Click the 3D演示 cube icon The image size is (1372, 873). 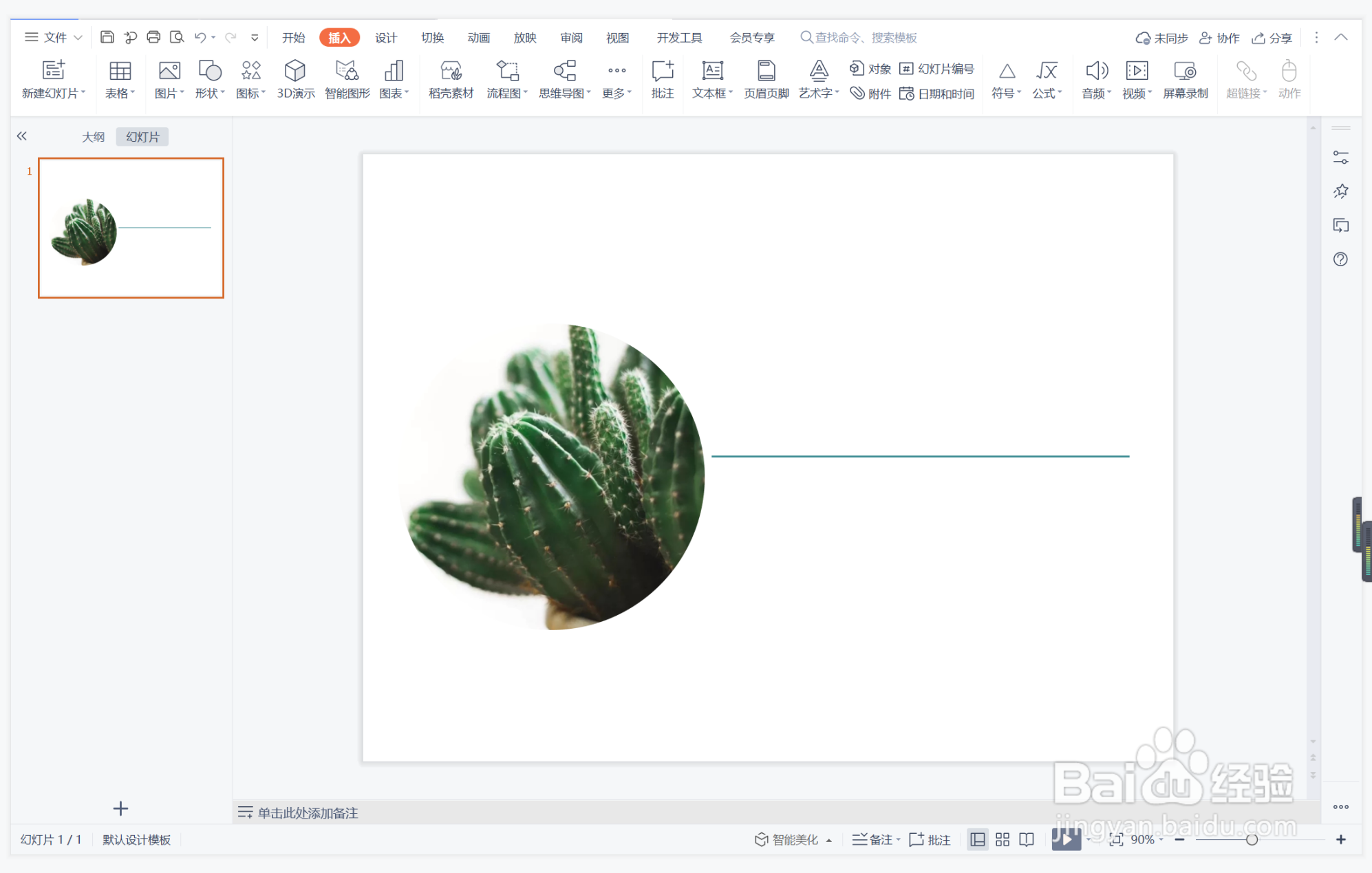(295, 70)
